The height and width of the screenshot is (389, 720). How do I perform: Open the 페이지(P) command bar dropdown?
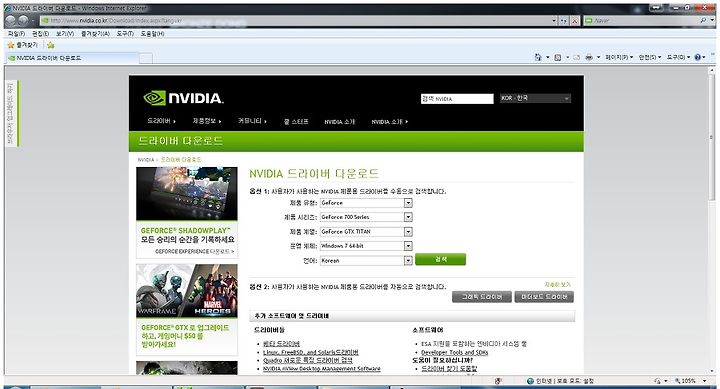619,57
